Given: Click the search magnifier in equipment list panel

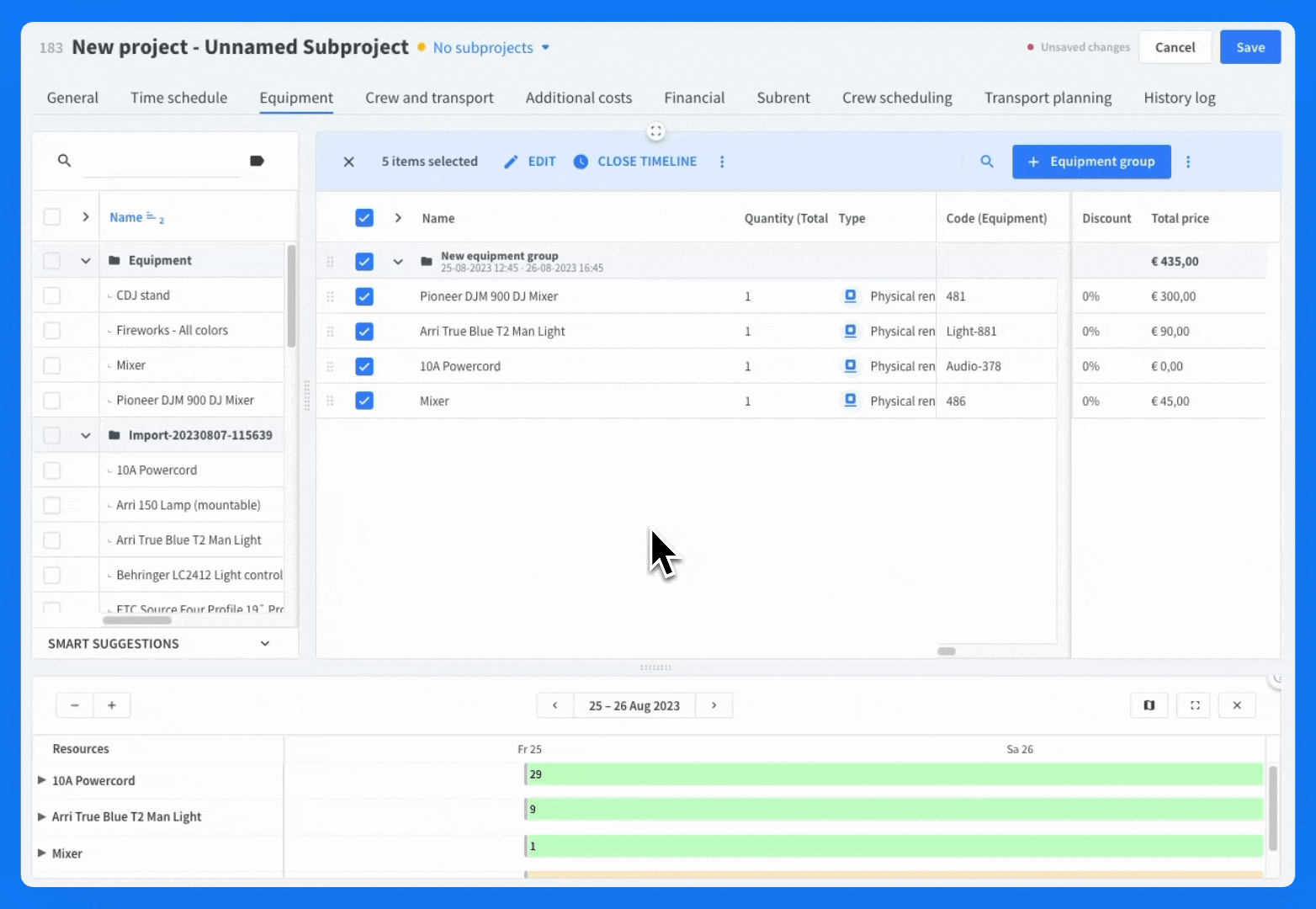Looking at the screenshot, I should point(64,160).
